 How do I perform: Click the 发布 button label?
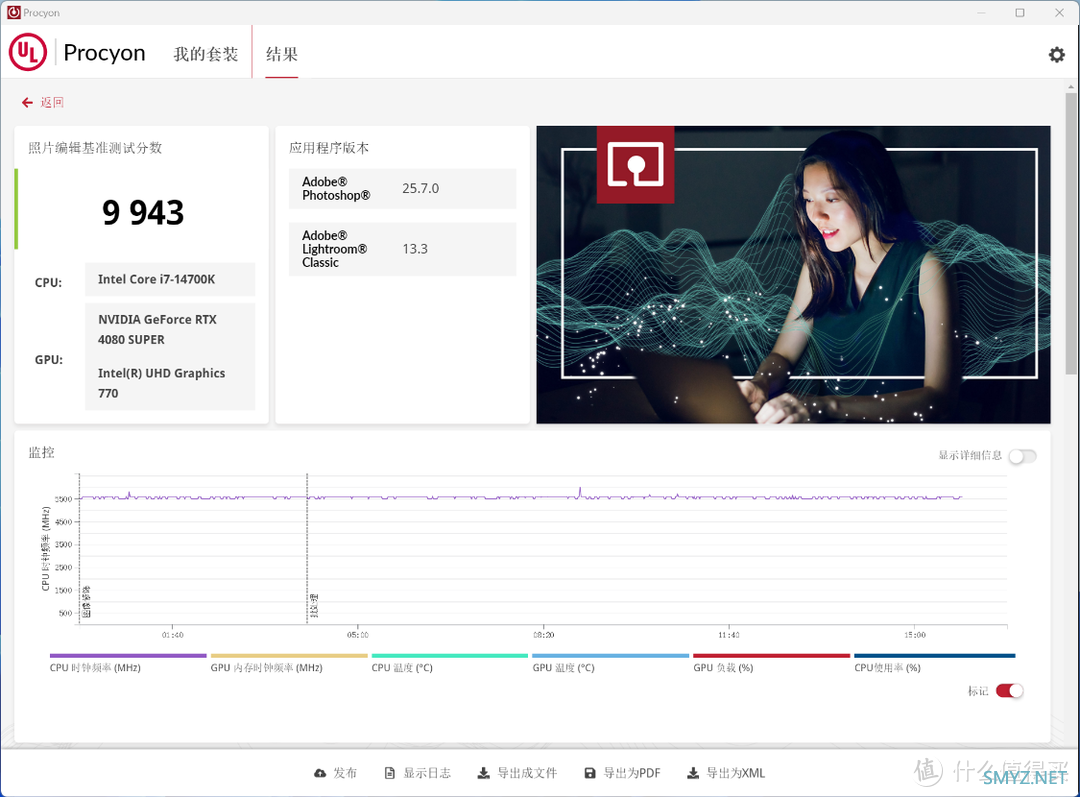[x=345, y=774]
